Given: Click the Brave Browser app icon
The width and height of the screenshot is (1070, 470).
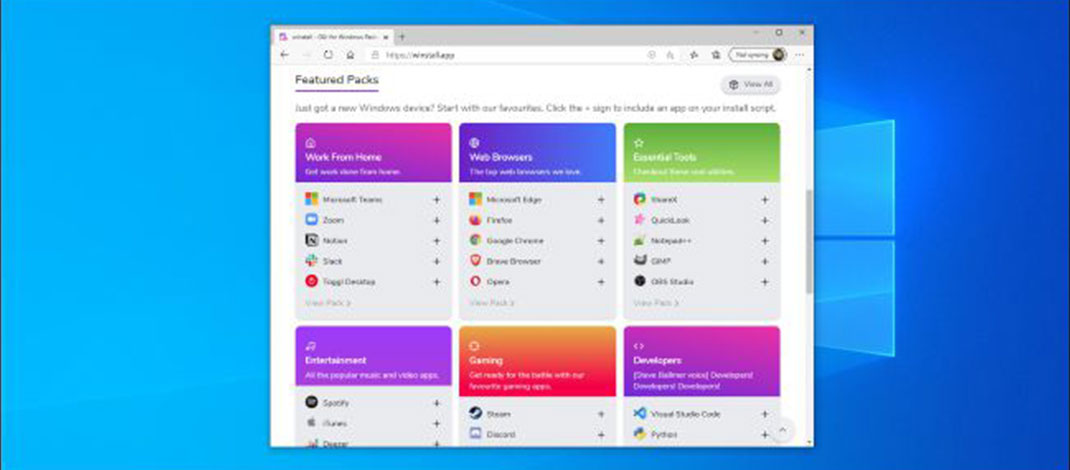Looking at the screenshot, I should (475, 261).
